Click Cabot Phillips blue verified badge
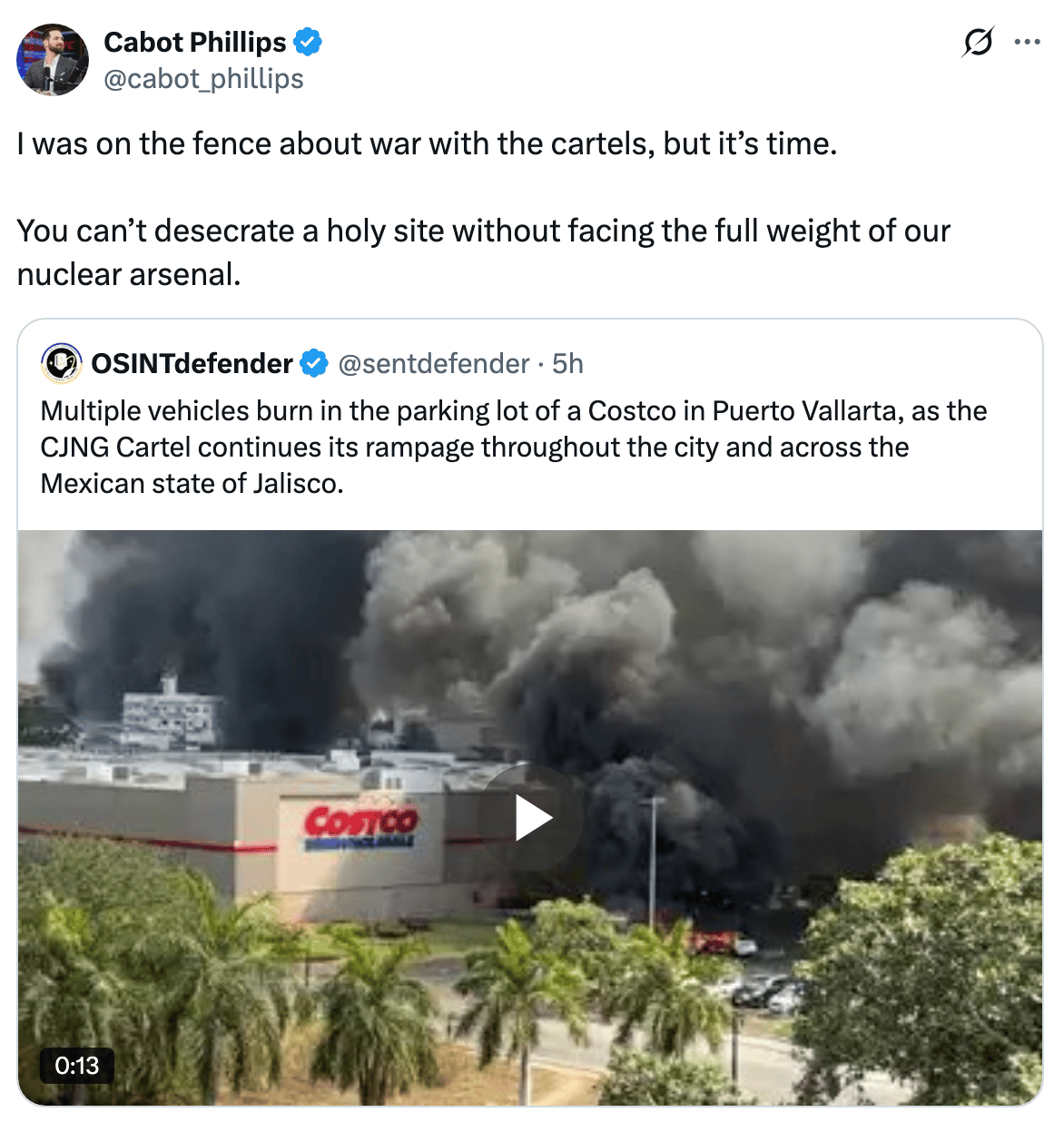Screen dimensions: 1064x1122 [308, 43]
